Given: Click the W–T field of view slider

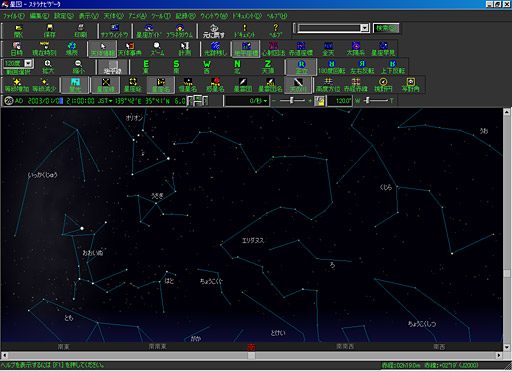Looking at the screenshot, I should 375,100.
